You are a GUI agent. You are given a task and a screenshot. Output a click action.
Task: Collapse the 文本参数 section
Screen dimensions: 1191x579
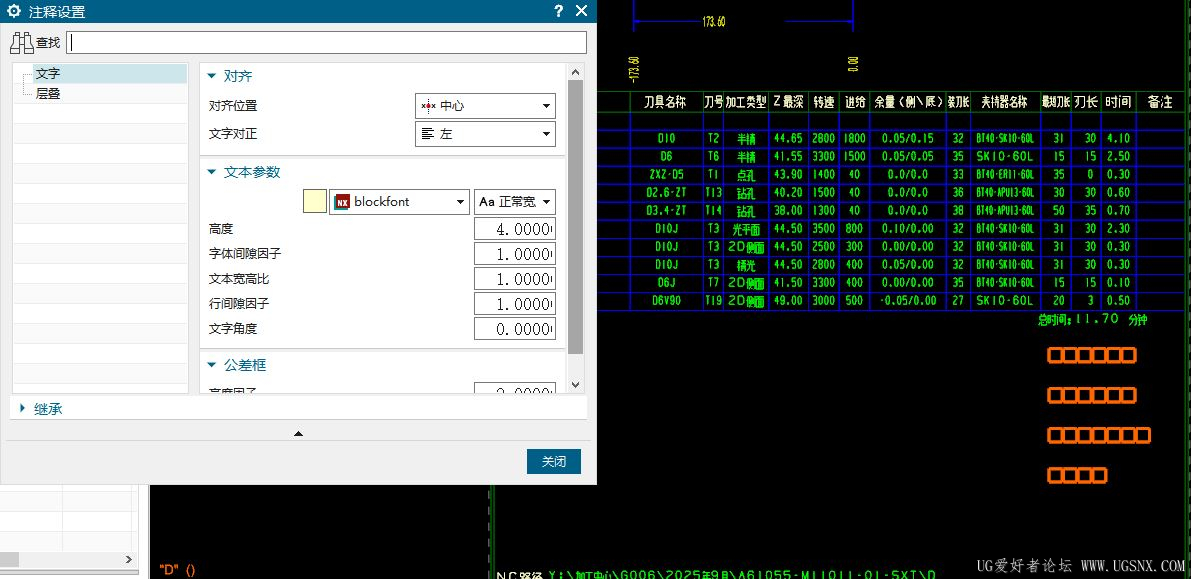tap(213, 172)
